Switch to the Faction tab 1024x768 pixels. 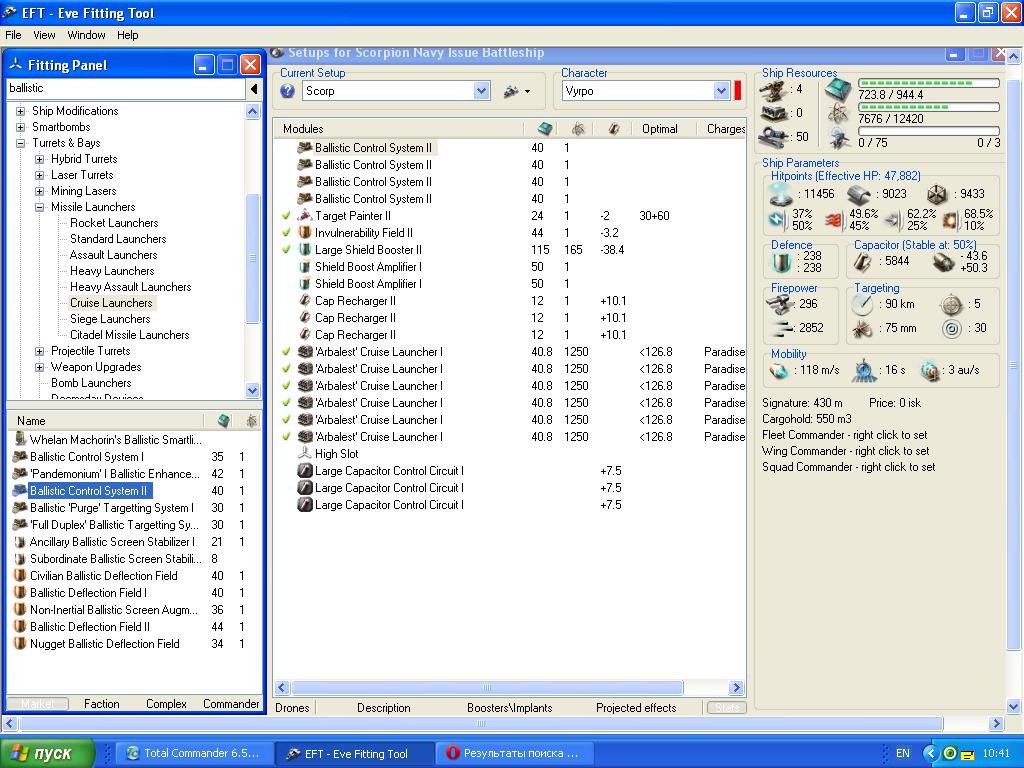point(101,704)
